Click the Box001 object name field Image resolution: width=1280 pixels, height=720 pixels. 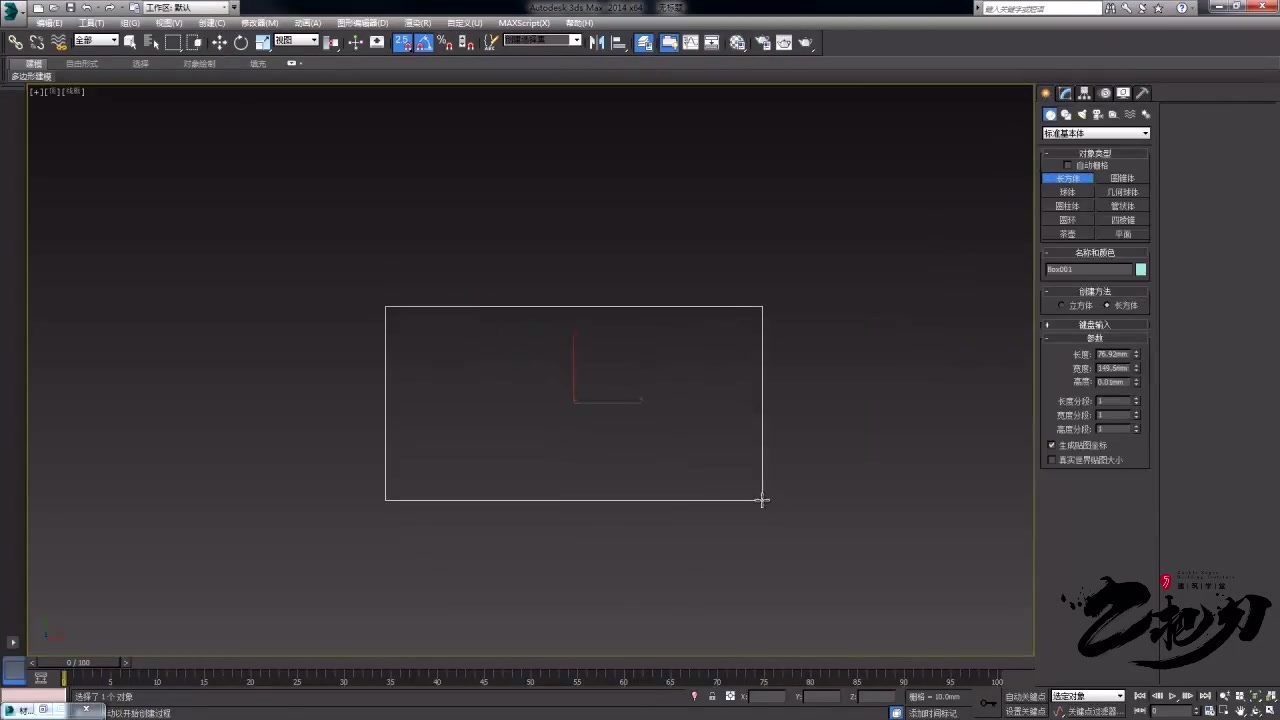1089,269
